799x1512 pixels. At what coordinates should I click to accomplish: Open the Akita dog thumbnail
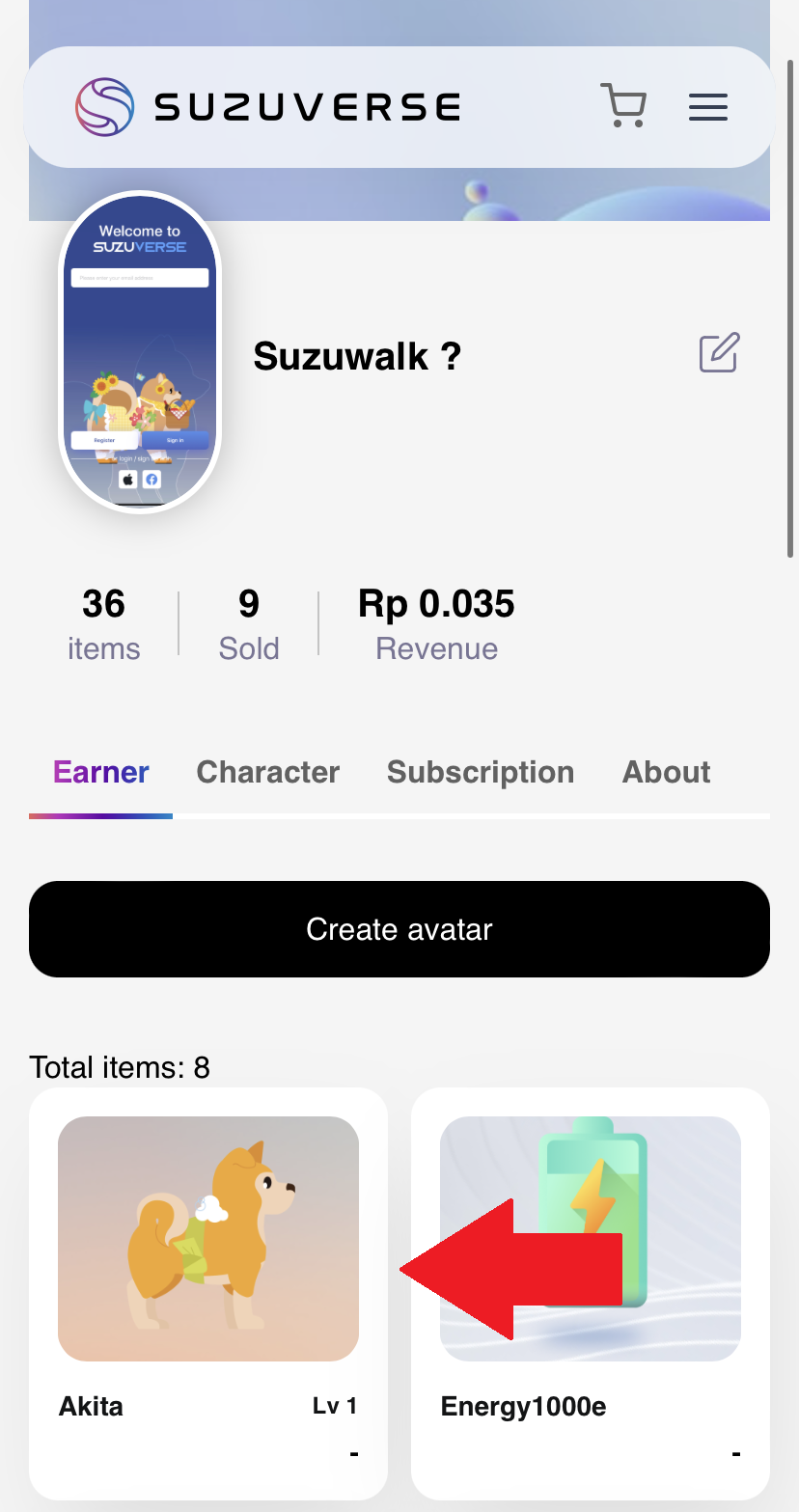coord(208,1238)
